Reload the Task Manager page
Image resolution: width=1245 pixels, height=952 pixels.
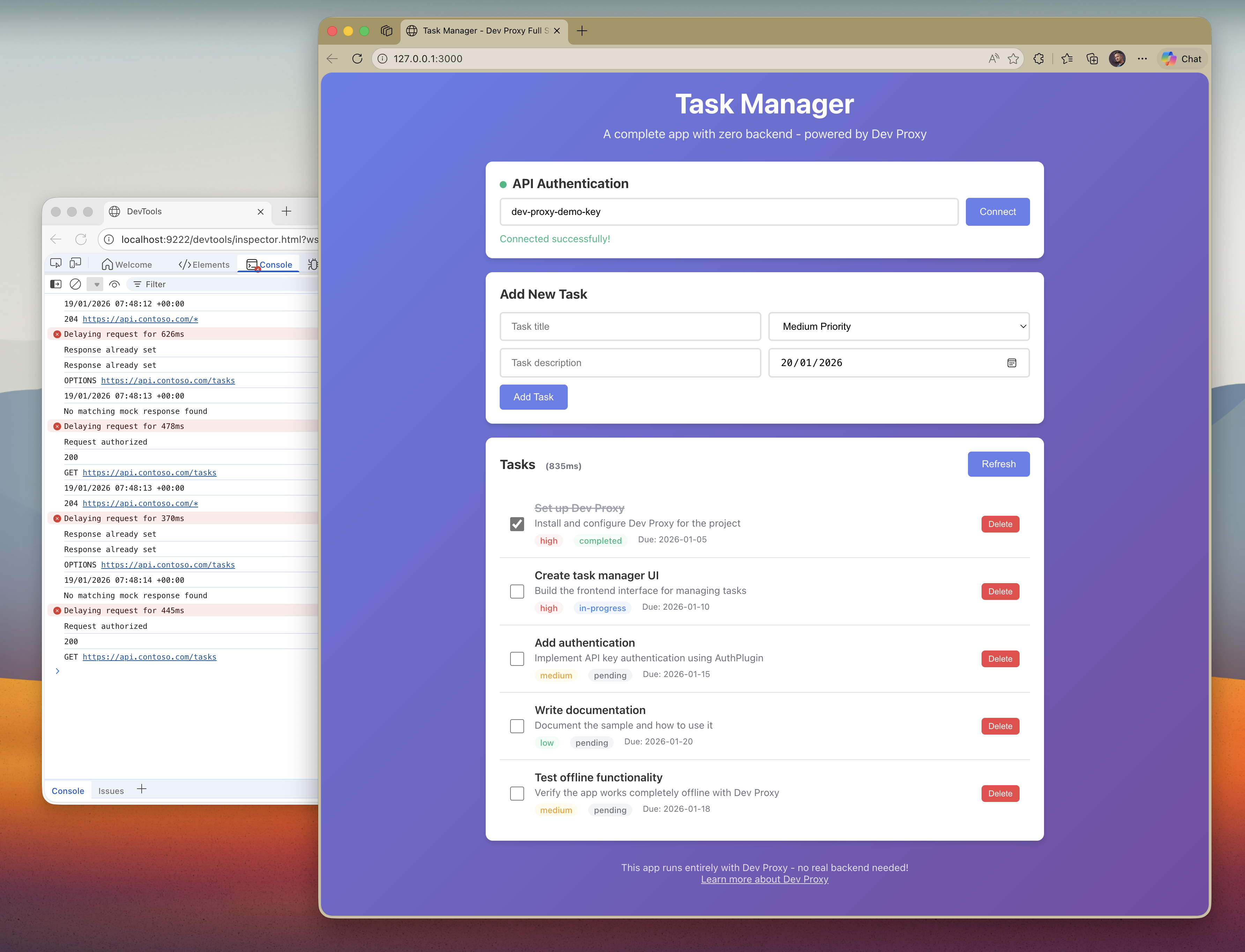click(357, 58)
